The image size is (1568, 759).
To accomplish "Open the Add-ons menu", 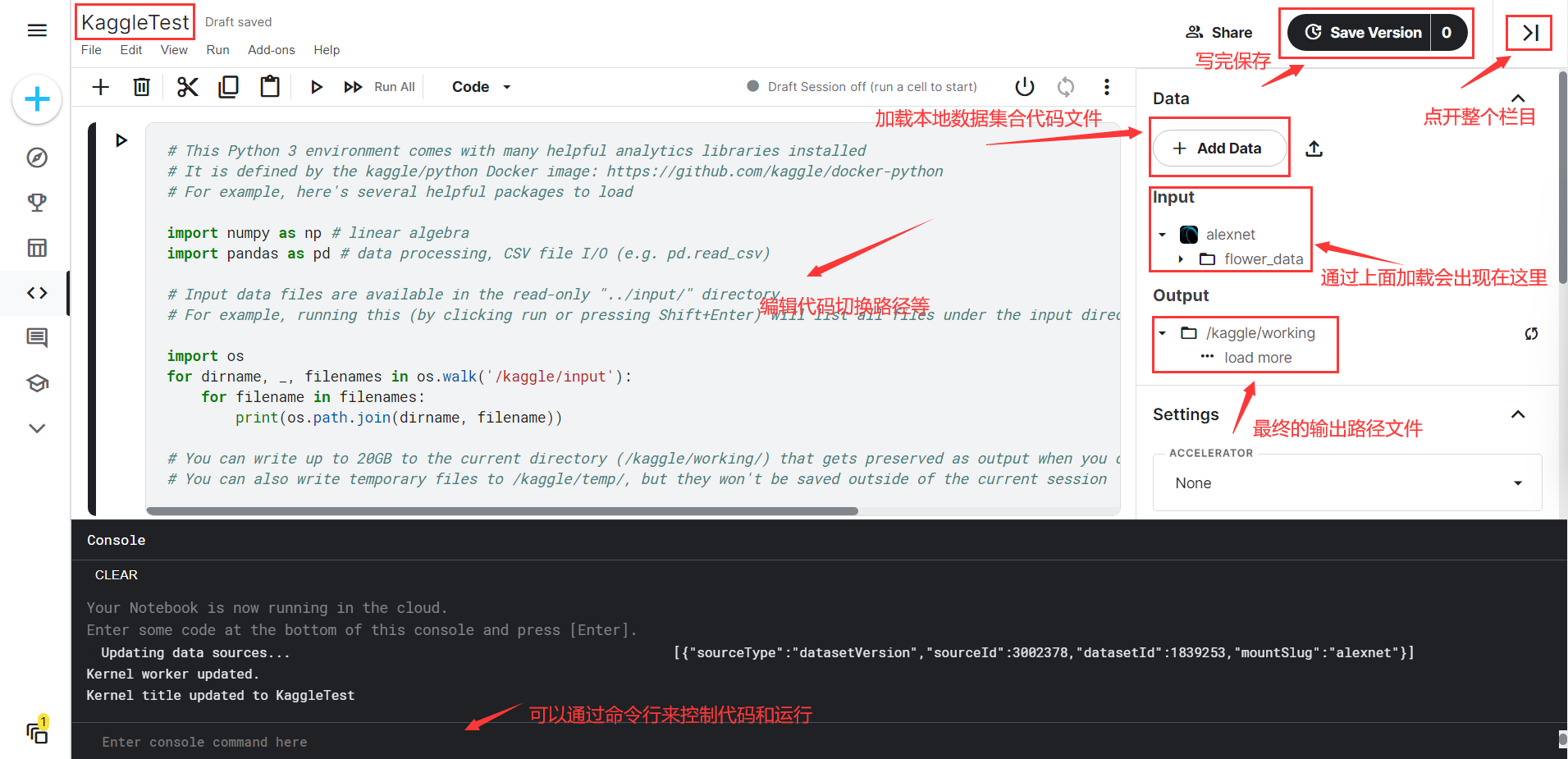I will click(272, 50).
